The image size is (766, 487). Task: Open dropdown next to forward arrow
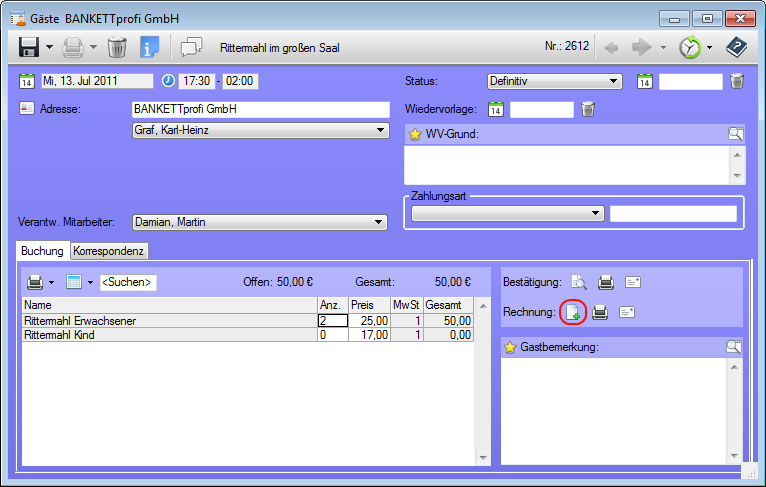point(663,47)
